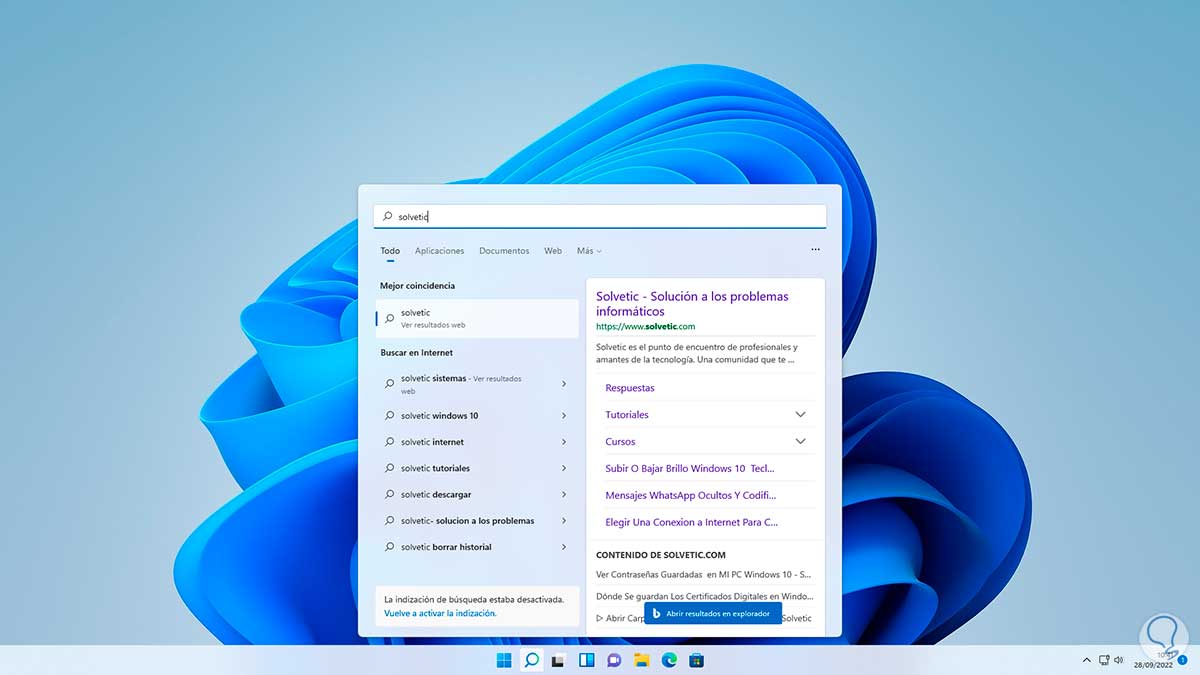Open the three-dot options menu
1200x675 pixels.
pyautogui.click(x=815, y=250)
